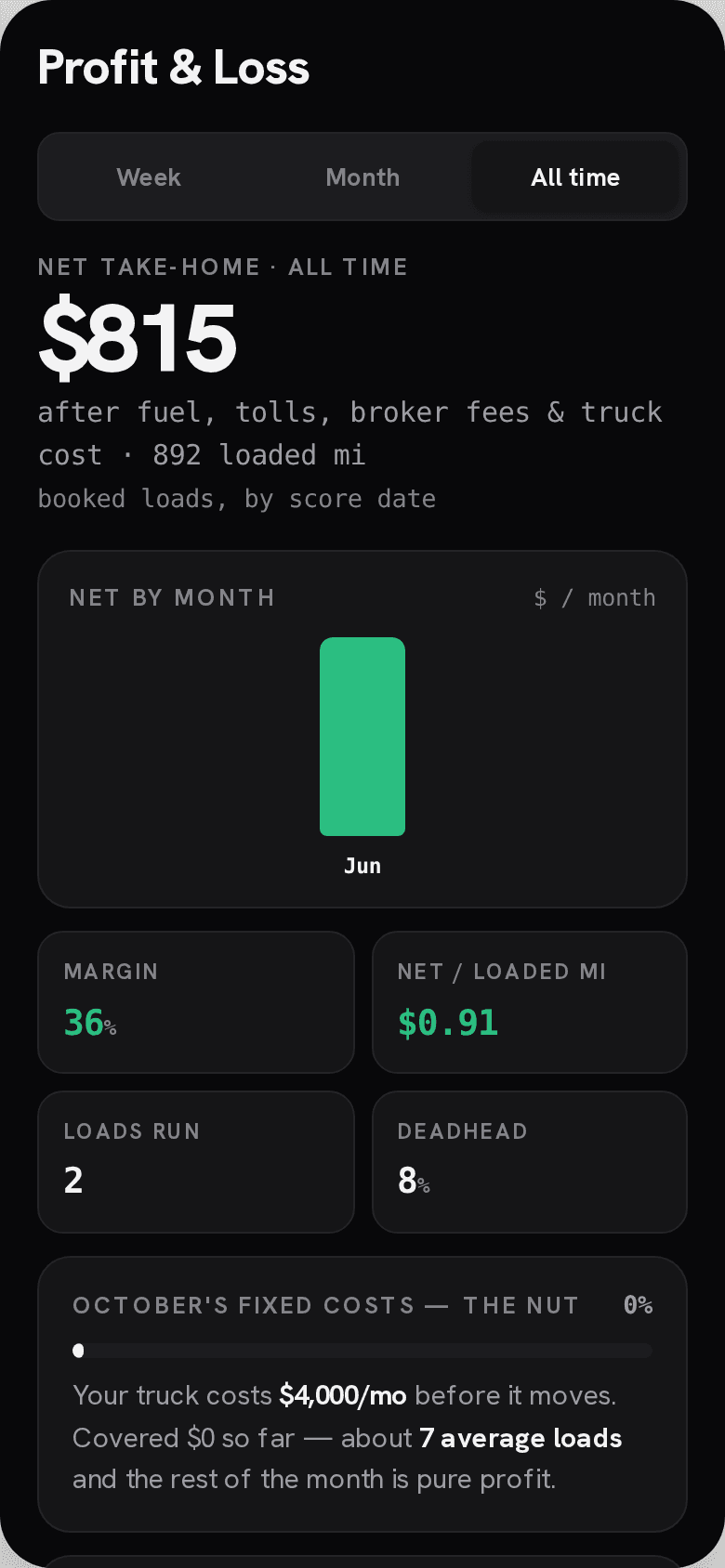Click the $815 net take-home amount

(138, 338)
